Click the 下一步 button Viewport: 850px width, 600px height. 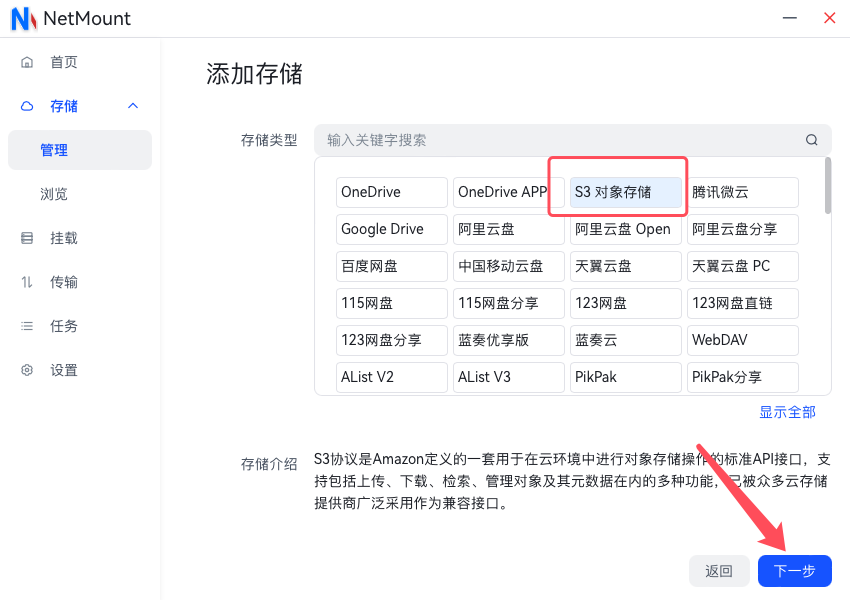[x=794, y=571]
